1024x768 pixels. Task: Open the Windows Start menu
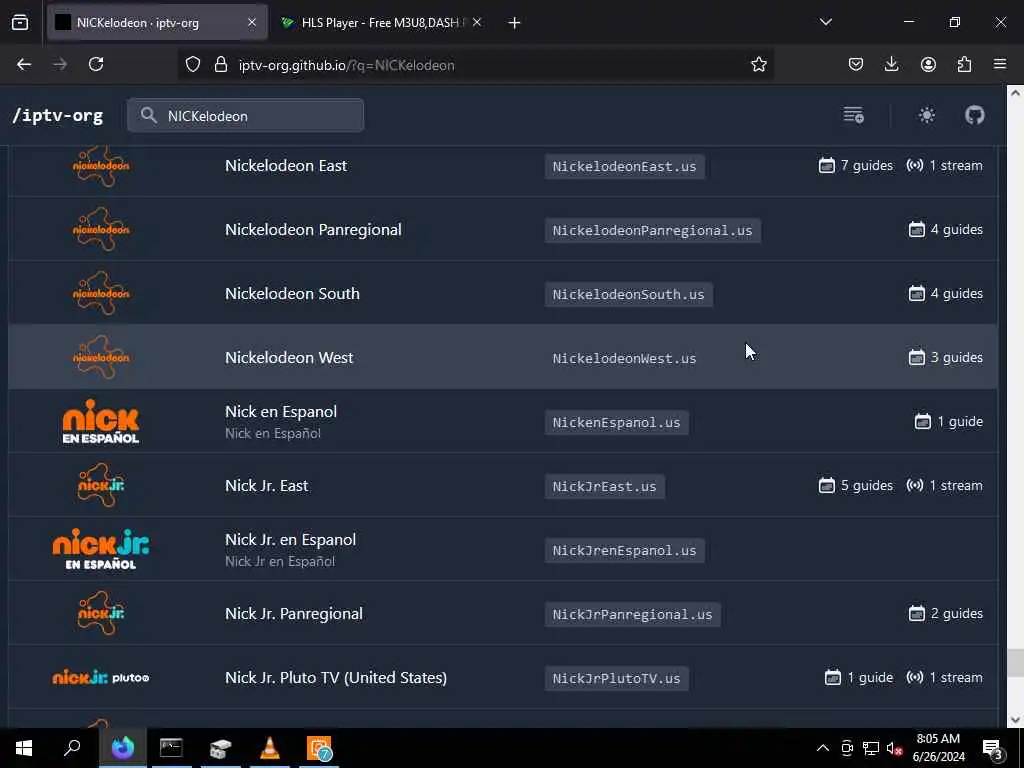(24, 748)
